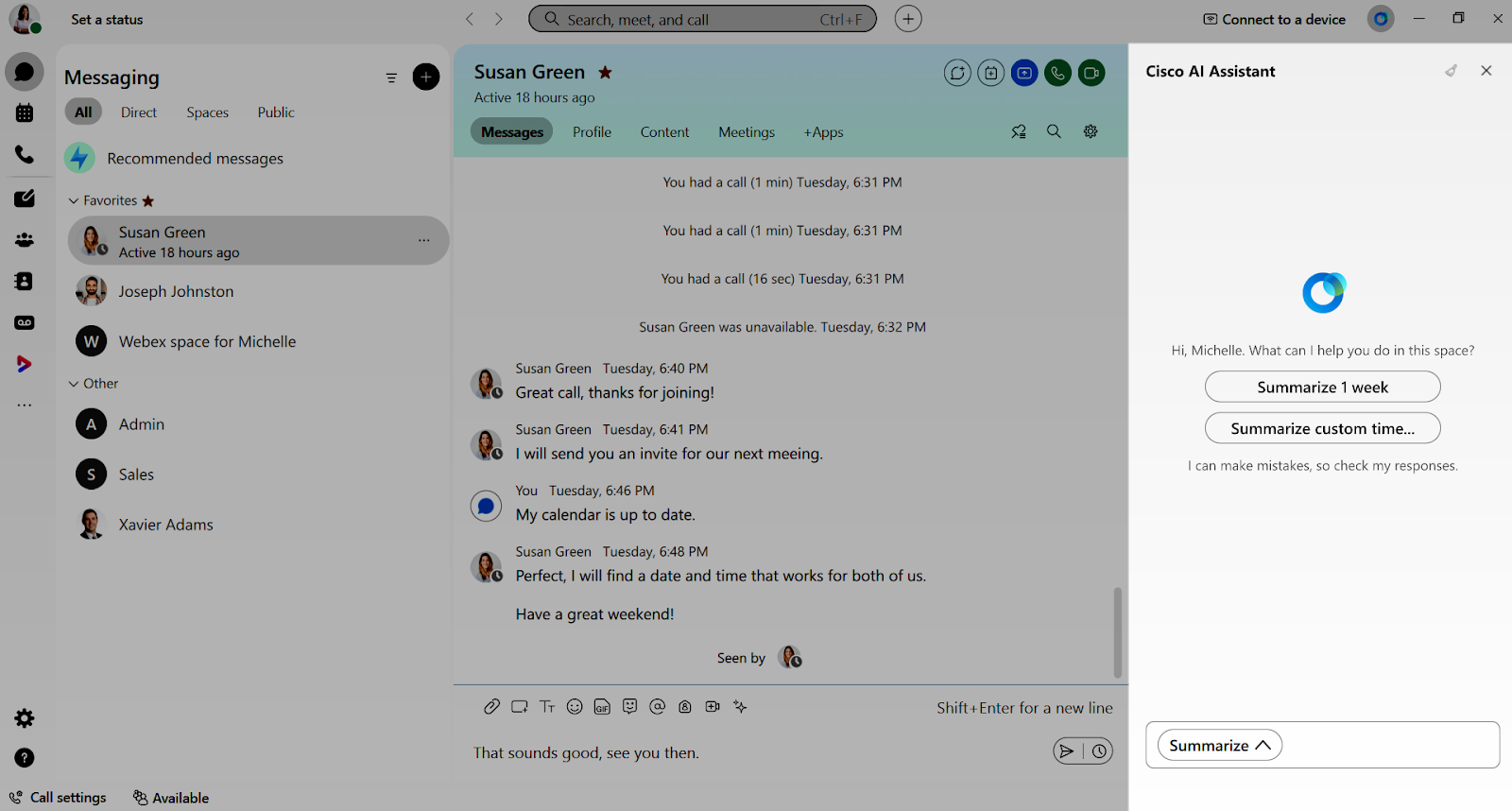
Task: Open the Available status menu
Action: pyautogui.click(x=171, y=798)
